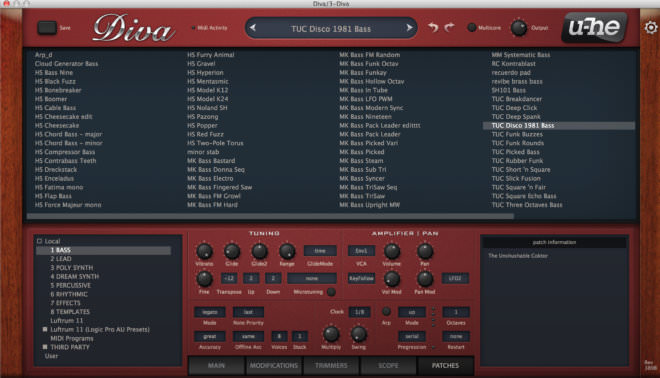Open settings gear at top right
Viewport: 660px width, 378px height.
pyautogui.click(x=651, y=28)
